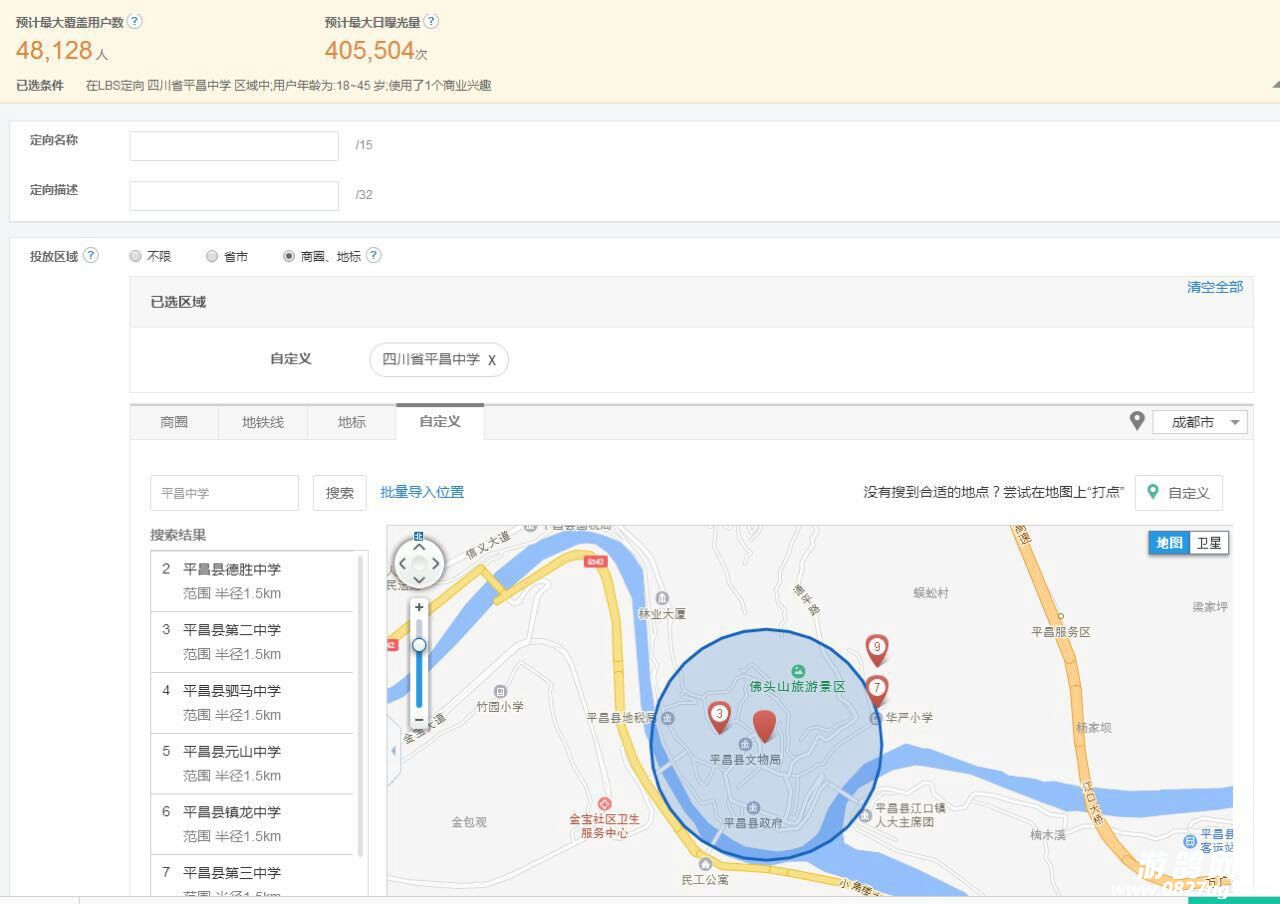Click the 定向名称 input field
The image size is (1280, 904).
coord(234,146)
